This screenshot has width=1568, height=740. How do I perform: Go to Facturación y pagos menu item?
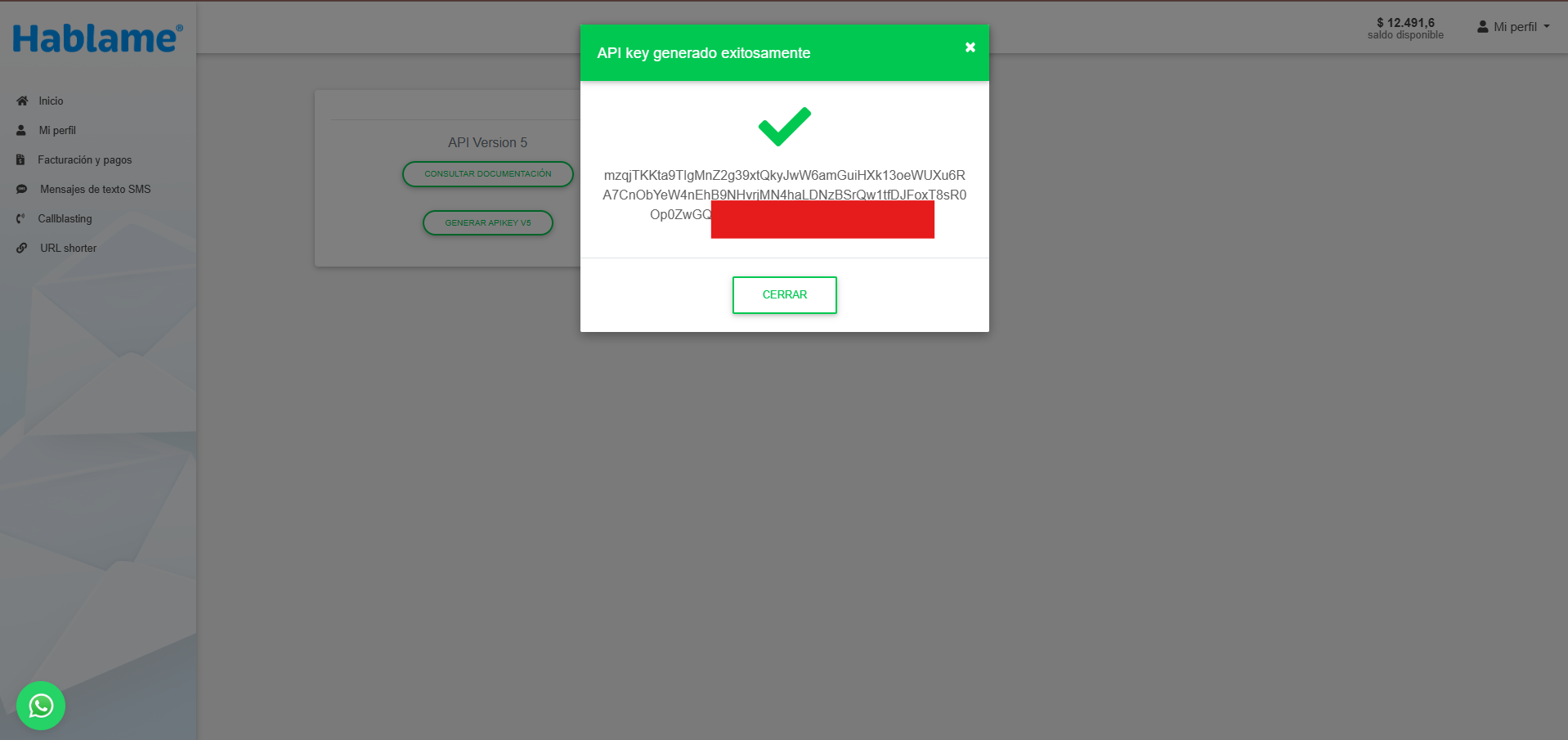pyautogui.click(x=85, y=159)
